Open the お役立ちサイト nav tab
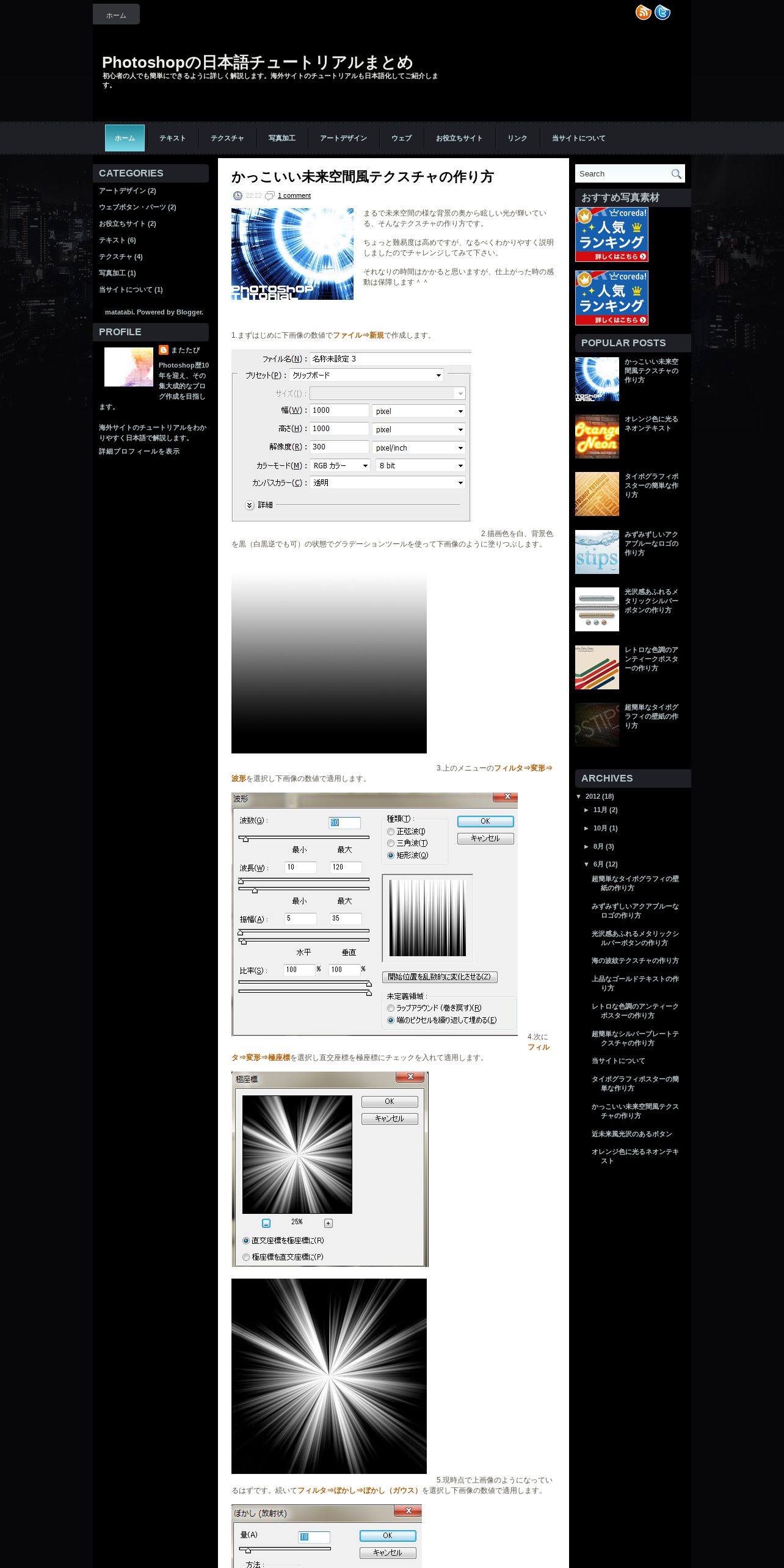This screenshot has height=1568, width=784. click(459, 138)
